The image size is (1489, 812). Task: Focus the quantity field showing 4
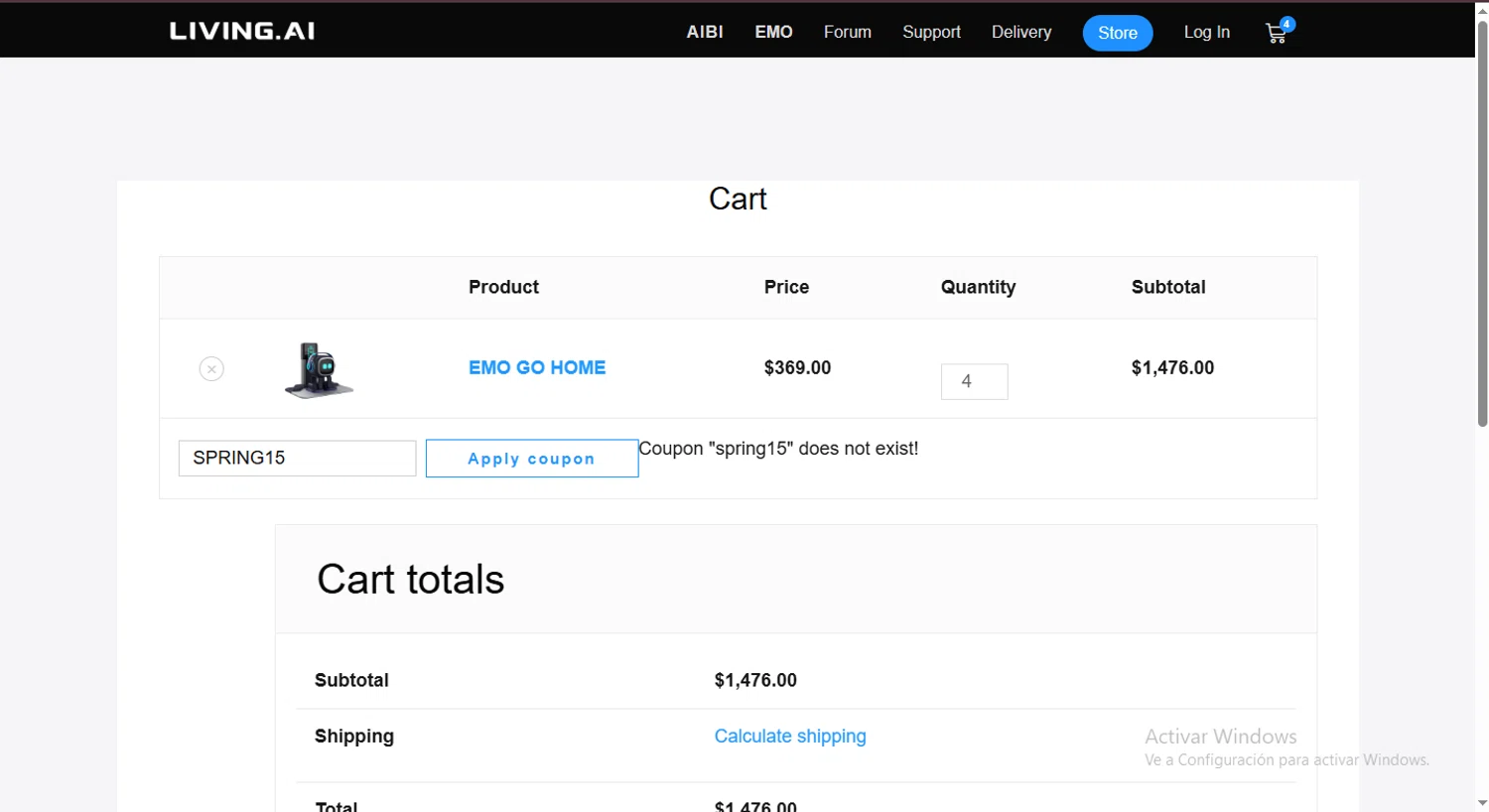tap(975, 381)
